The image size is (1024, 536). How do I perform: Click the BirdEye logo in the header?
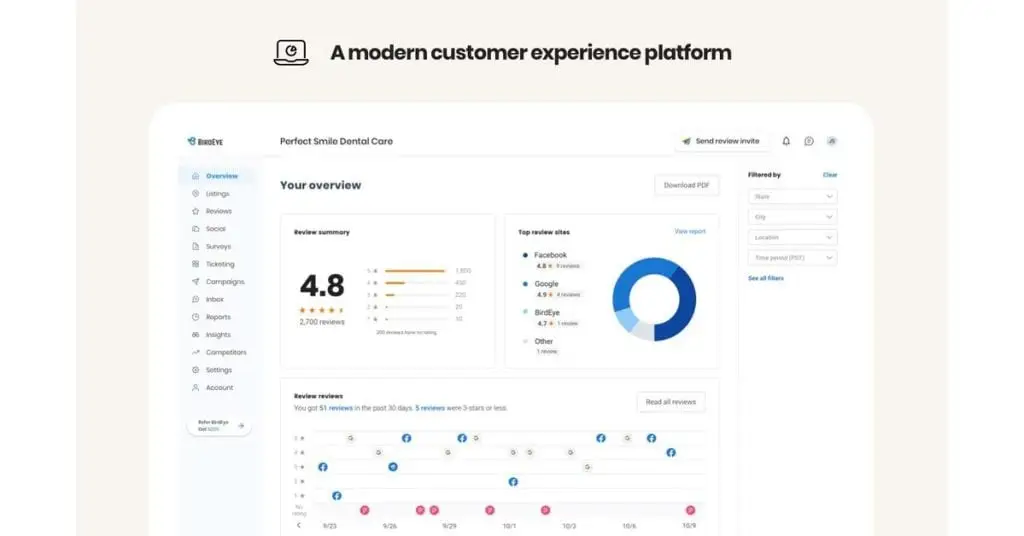click(x=205, y=141)
